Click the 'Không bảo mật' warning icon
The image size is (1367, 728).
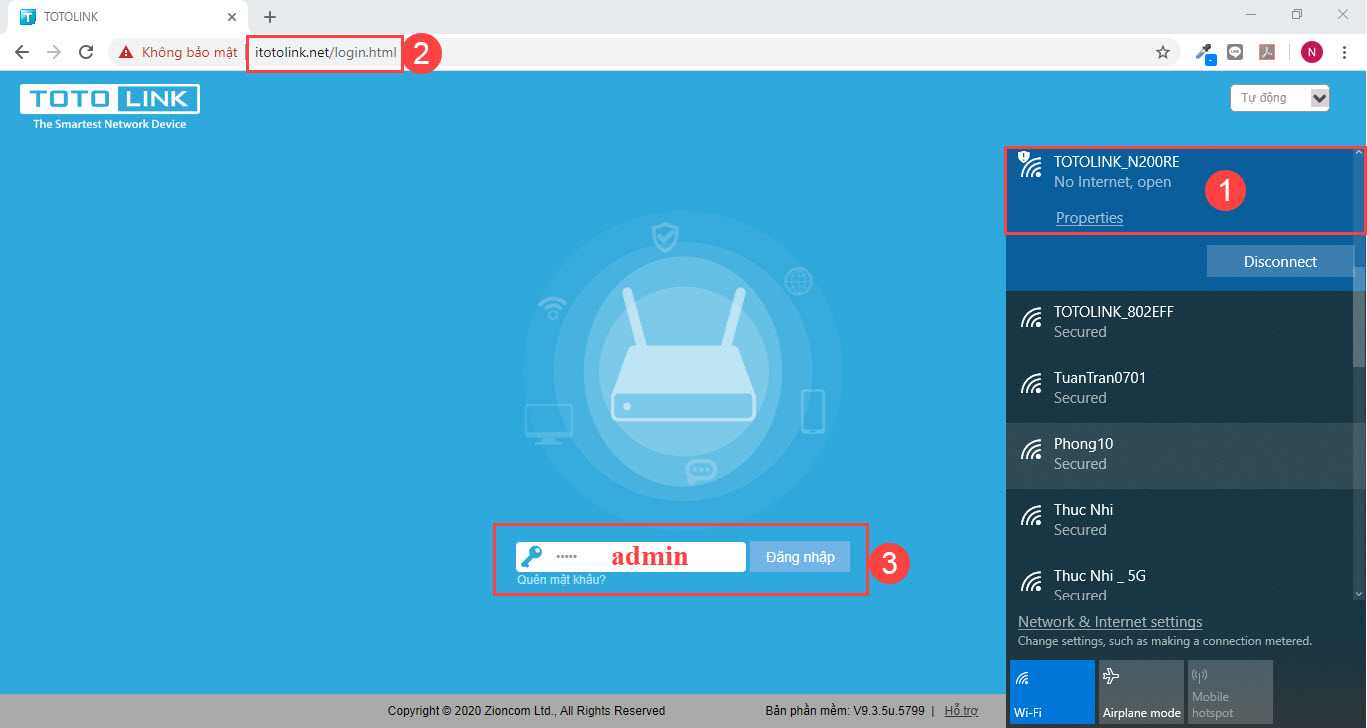click(x=126, y=52)
